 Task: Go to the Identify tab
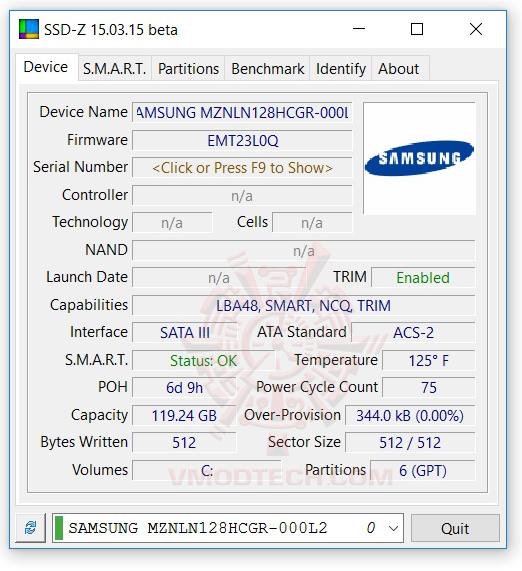[x=341, y=68]
